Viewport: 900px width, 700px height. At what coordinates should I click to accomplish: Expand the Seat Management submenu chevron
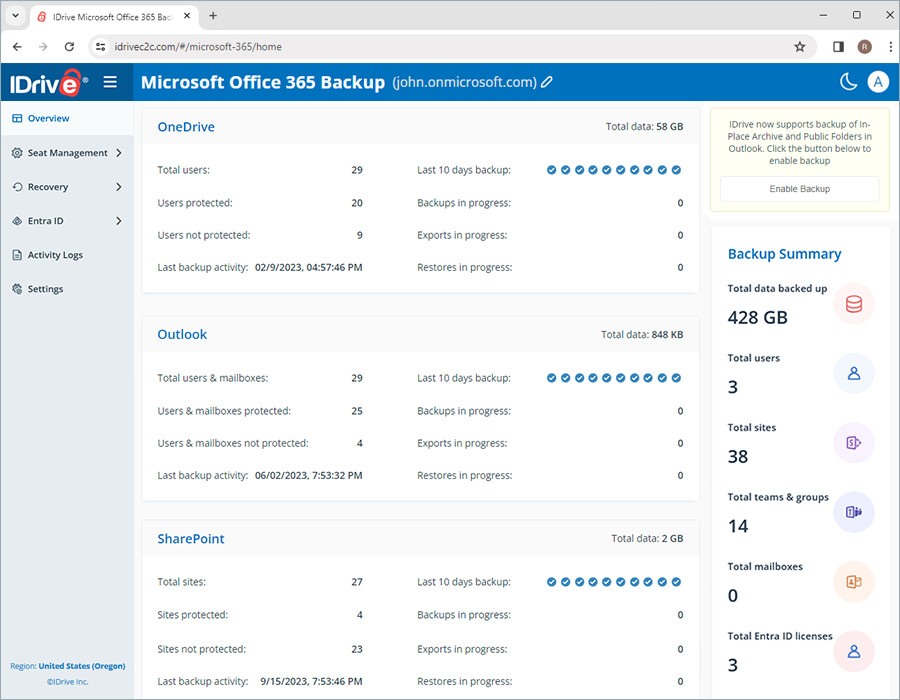(x=119, y=153)
